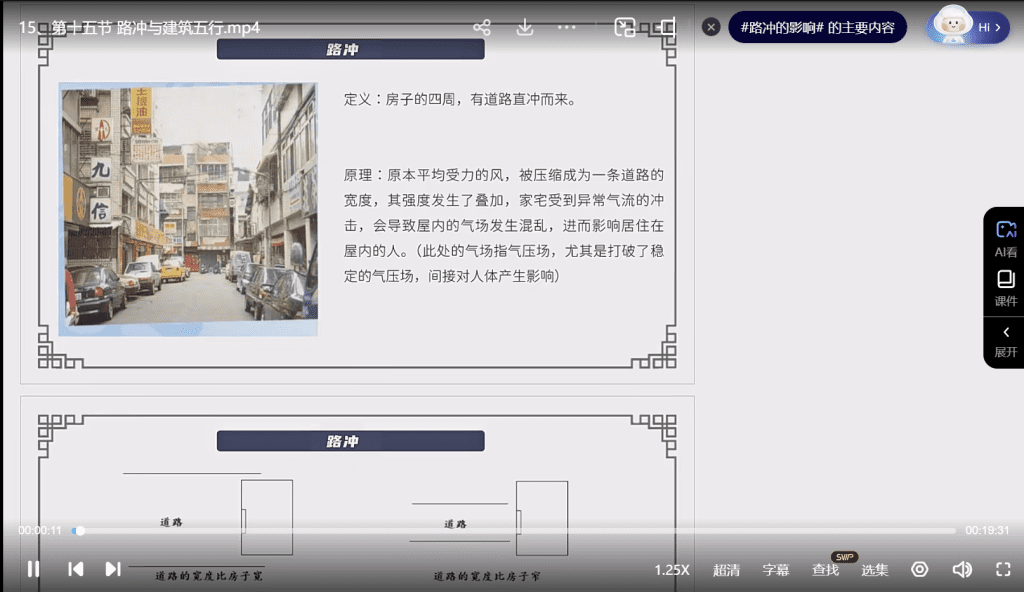The image size is (1024, 592).
Task: Click the circular target icon beside volume
Action: [x=920, y=569]
